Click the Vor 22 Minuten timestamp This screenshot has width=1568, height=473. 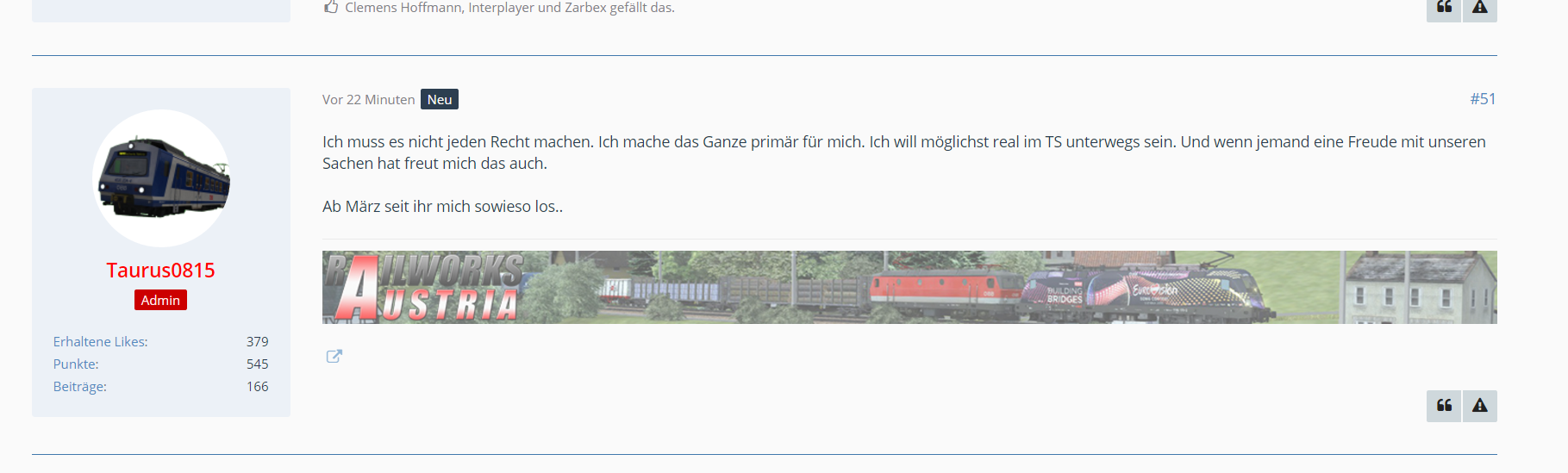pos(369,100)
